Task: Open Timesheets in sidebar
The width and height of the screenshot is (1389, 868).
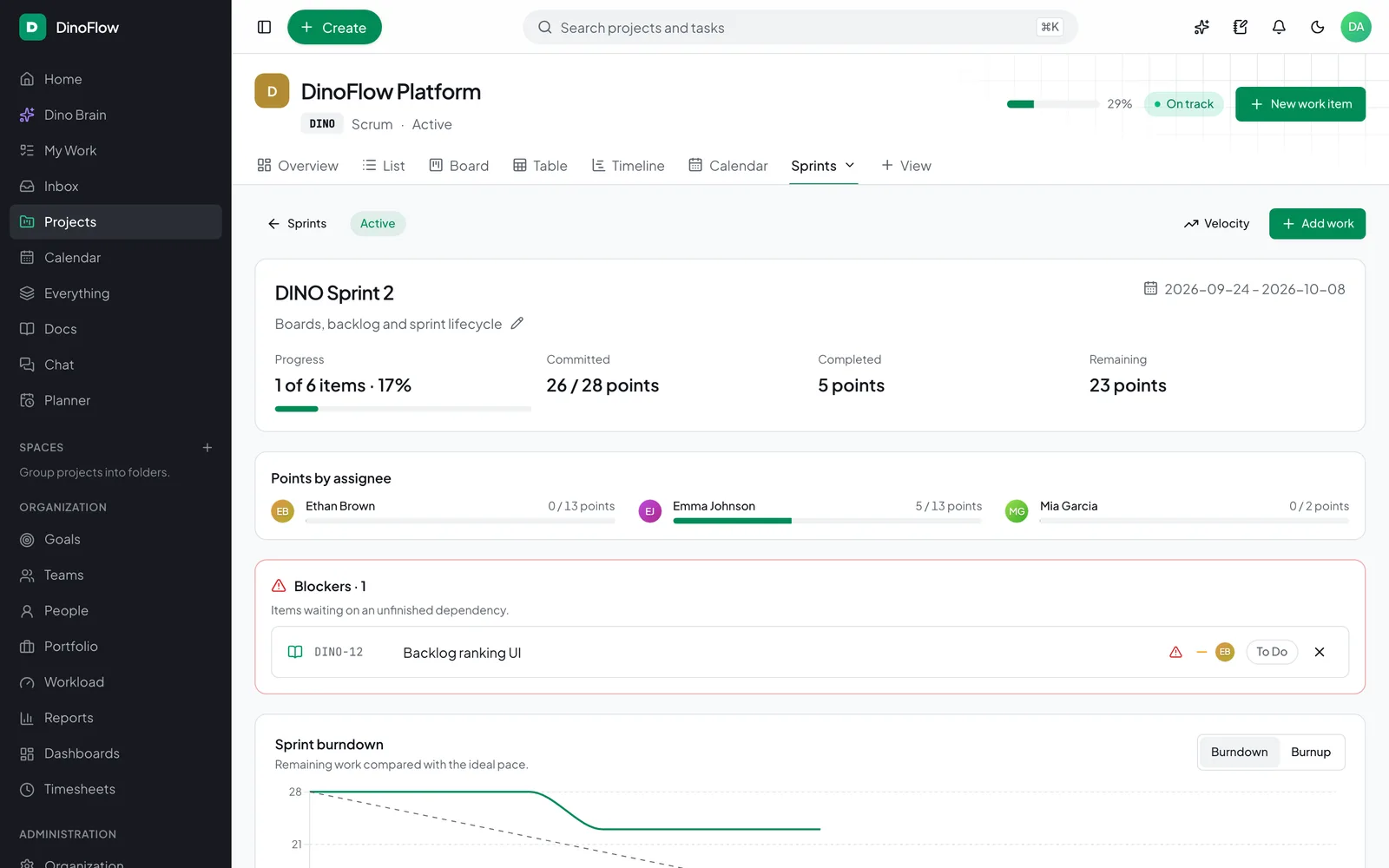Action: [x=115, y=789]
